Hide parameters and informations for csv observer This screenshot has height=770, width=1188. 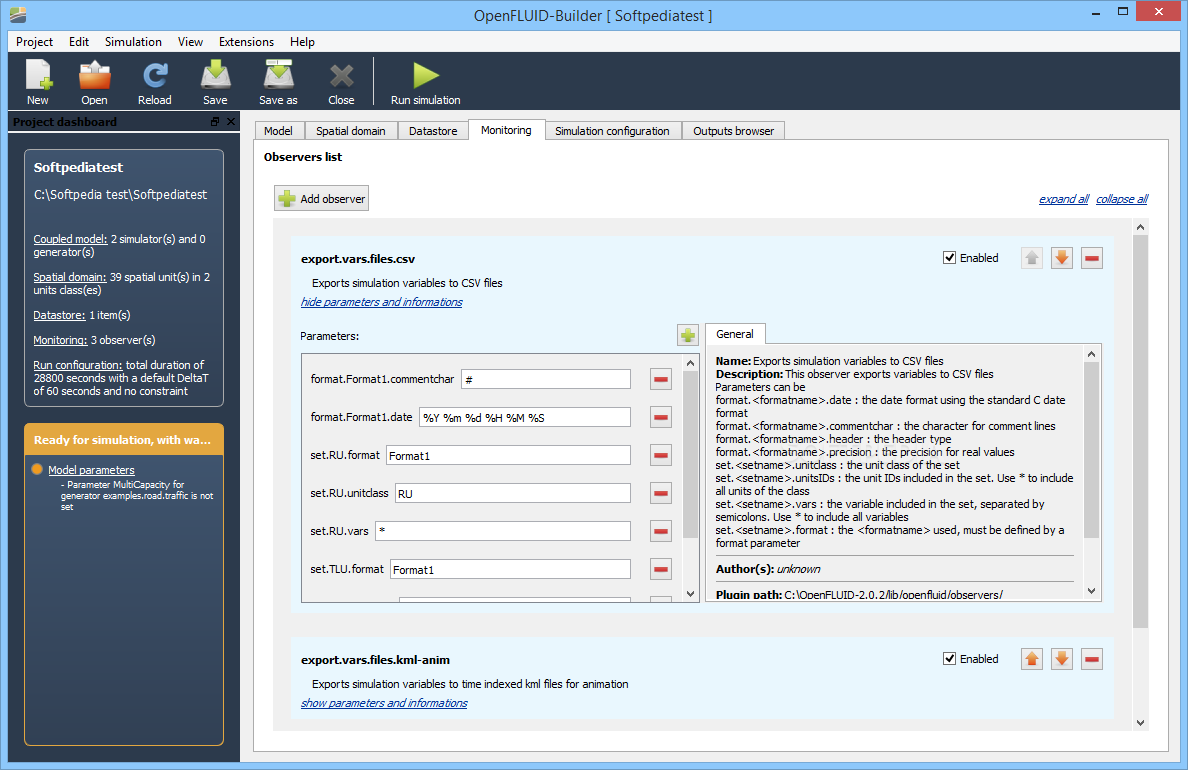[381, 302]
